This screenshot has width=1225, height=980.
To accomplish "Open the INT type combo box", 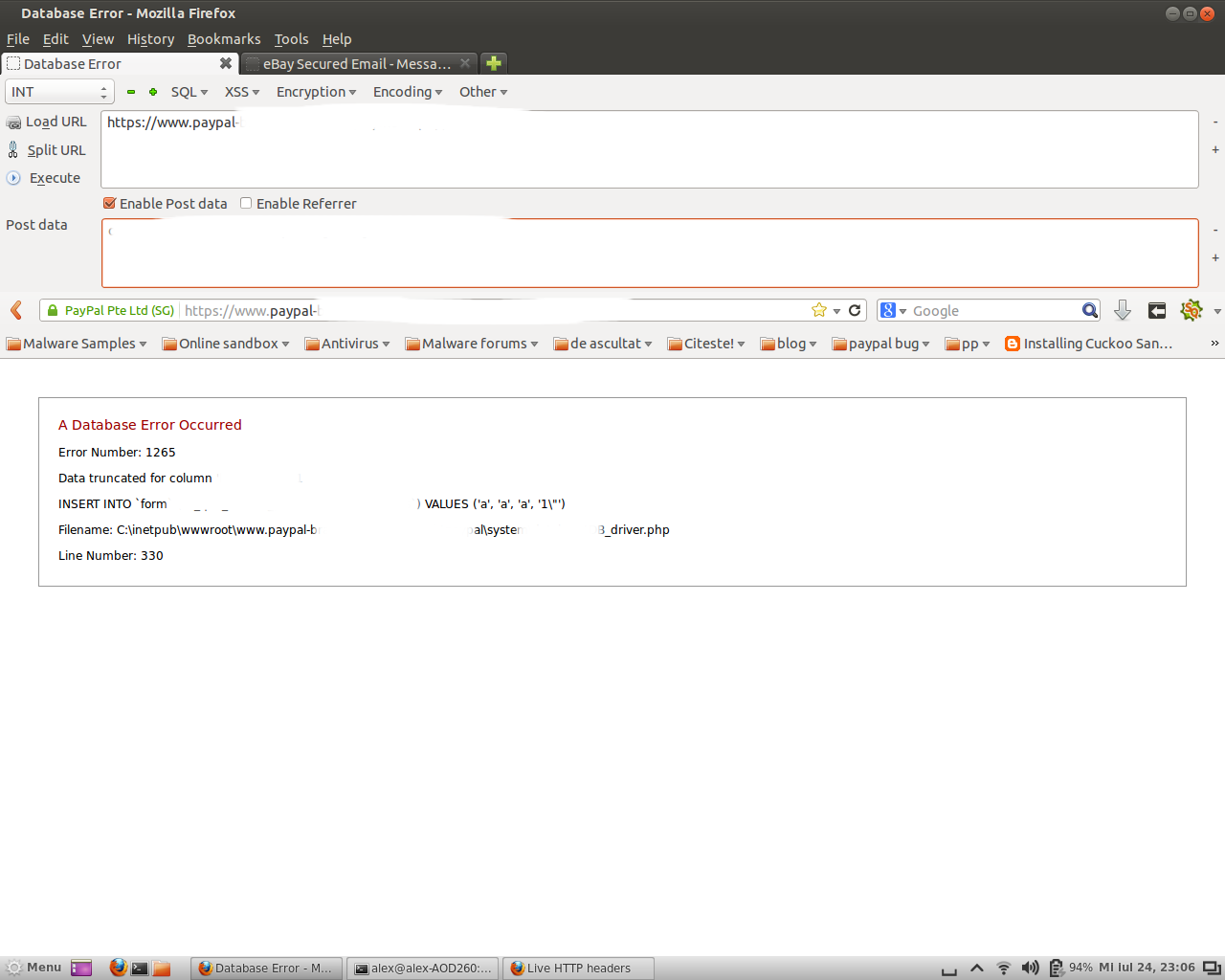I will point(59,92).
